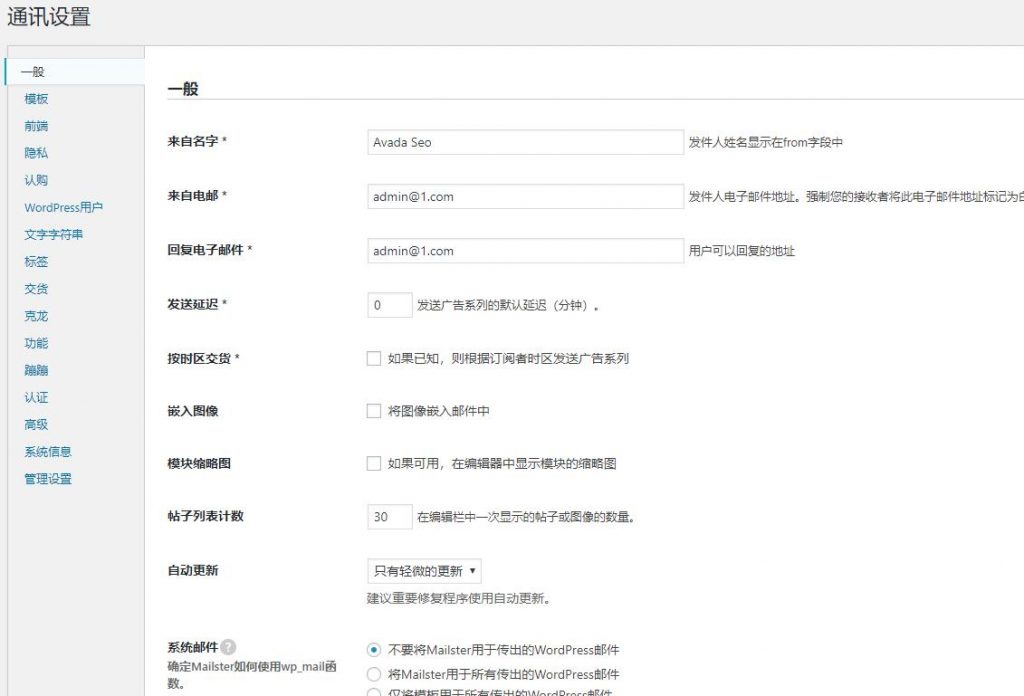Open the 功能 settings tab

36,343
